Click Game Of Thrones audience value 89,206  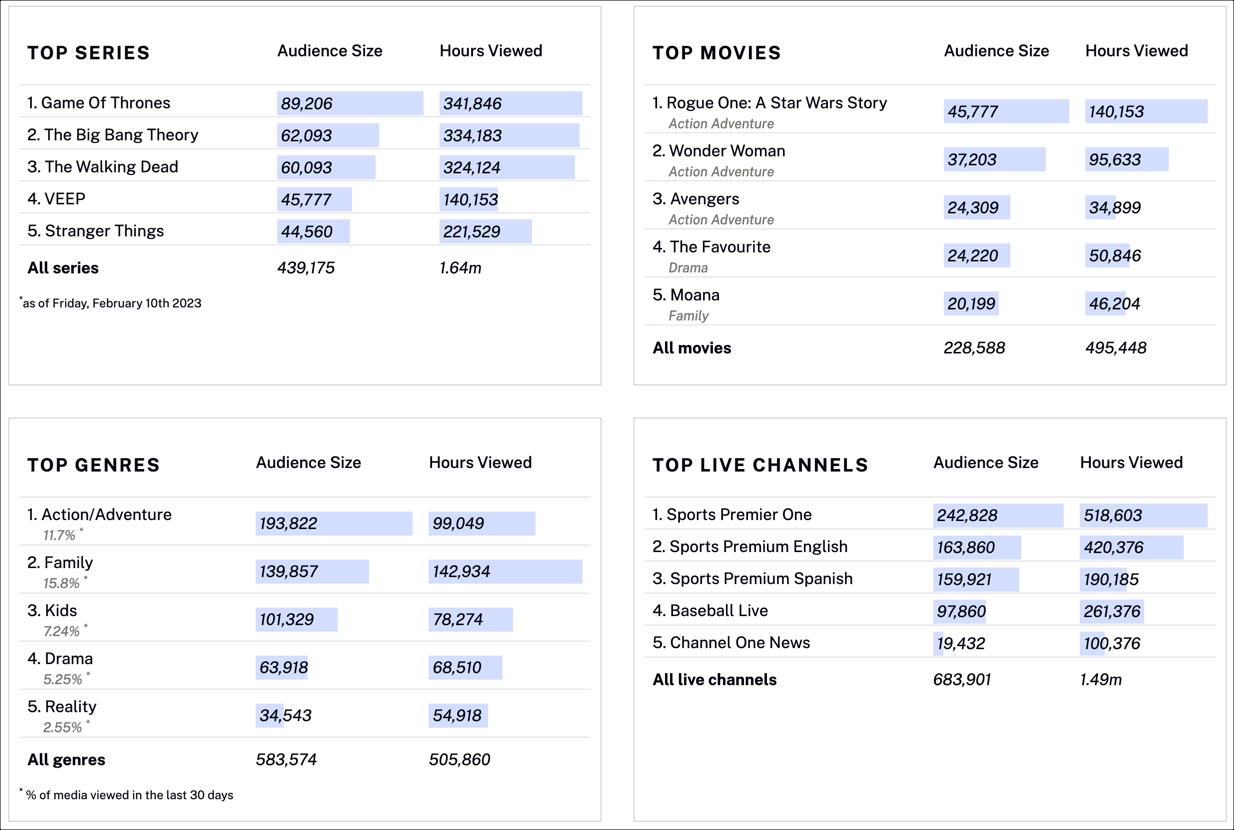pos(307,104)
